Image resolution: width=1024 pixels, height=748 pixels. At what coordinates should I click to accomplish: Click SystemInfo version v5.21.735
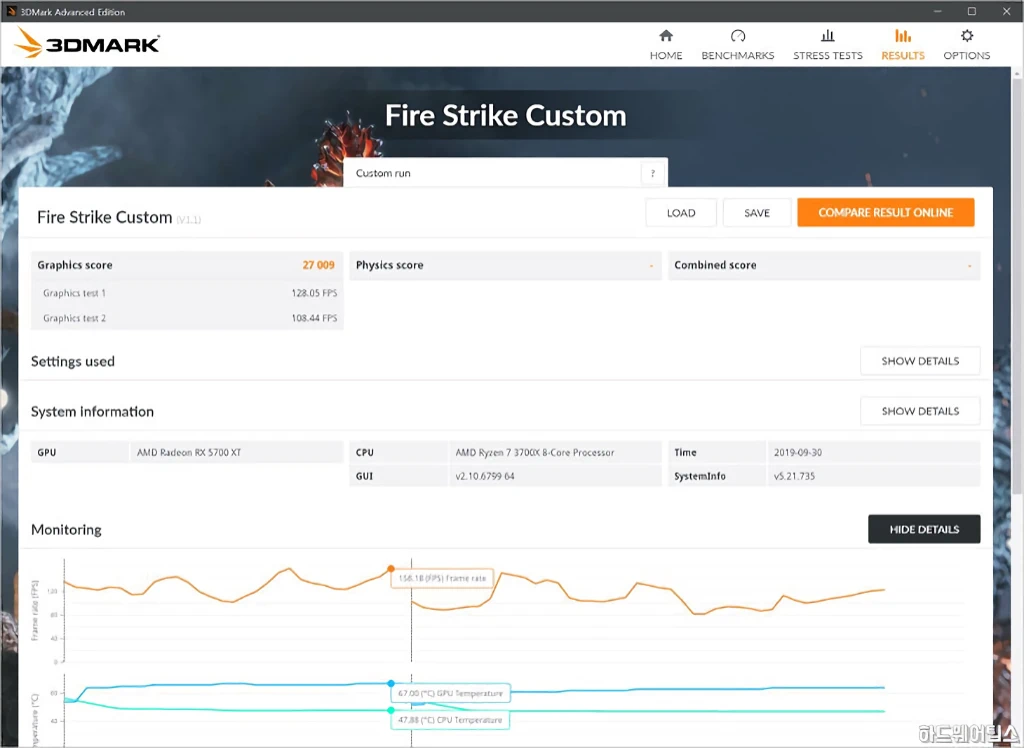[x=794, y=476]
